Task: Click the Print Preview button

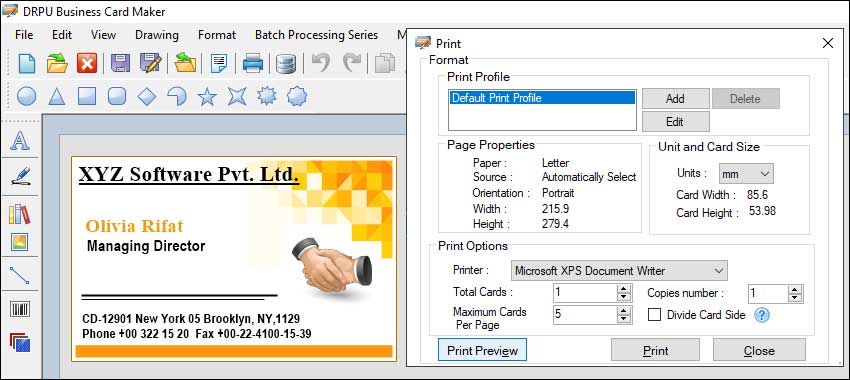Action: (482, 351)
